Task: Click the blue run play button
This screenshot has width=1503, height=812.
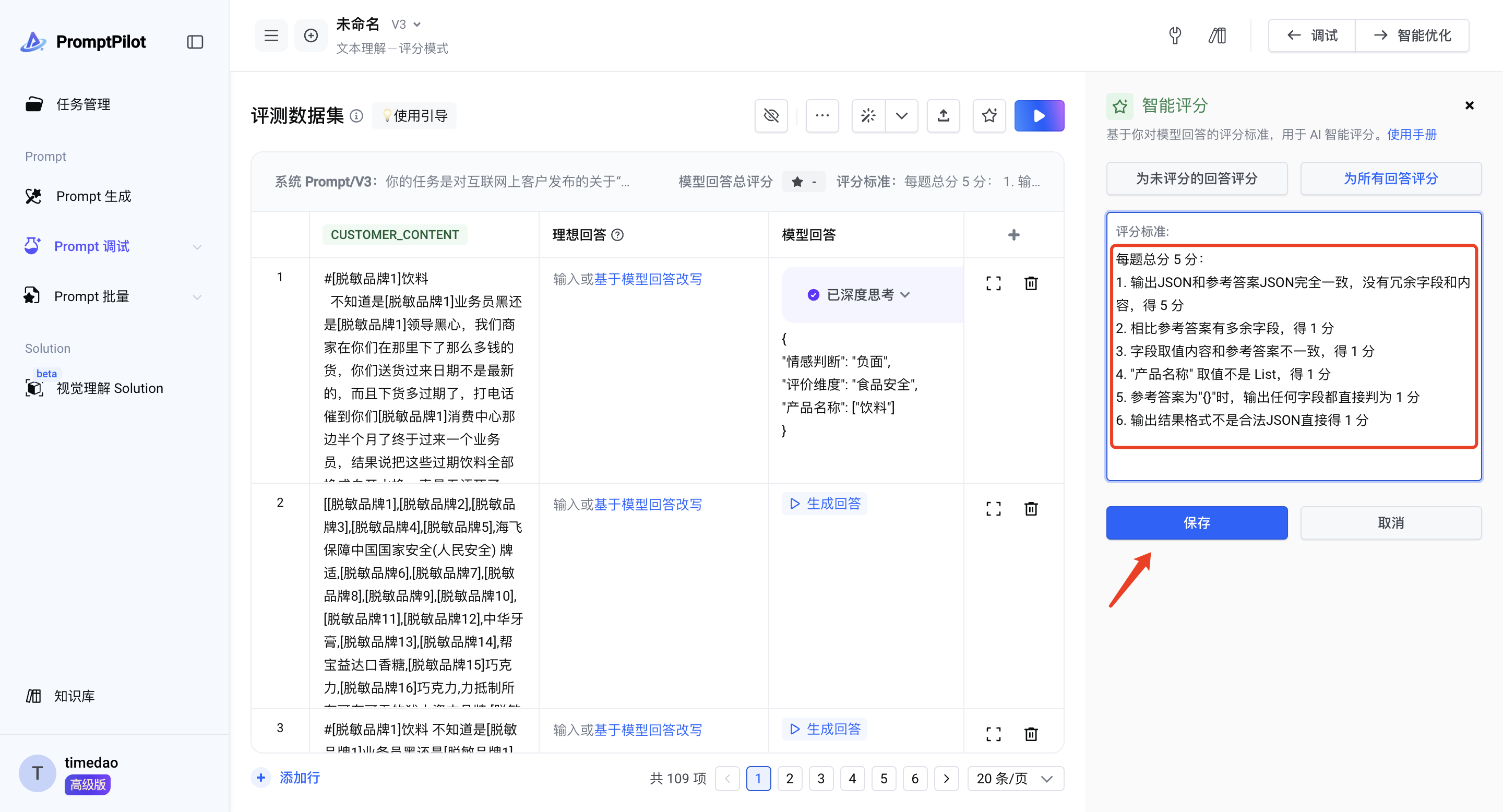Action: [1039, 115]
